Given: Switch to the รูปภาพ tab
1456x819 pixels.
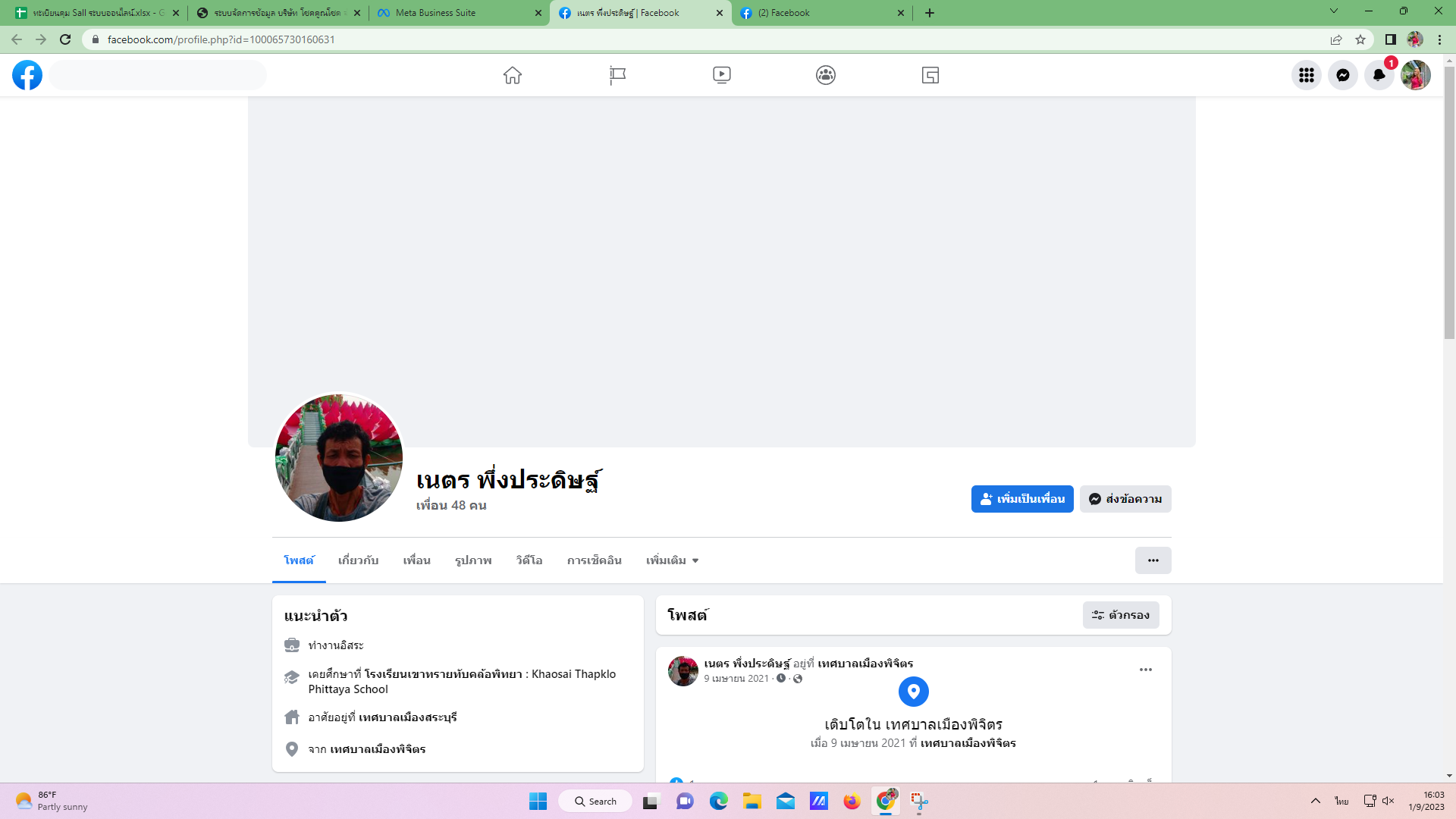Looking at the screenshot, I should (473, 560).
